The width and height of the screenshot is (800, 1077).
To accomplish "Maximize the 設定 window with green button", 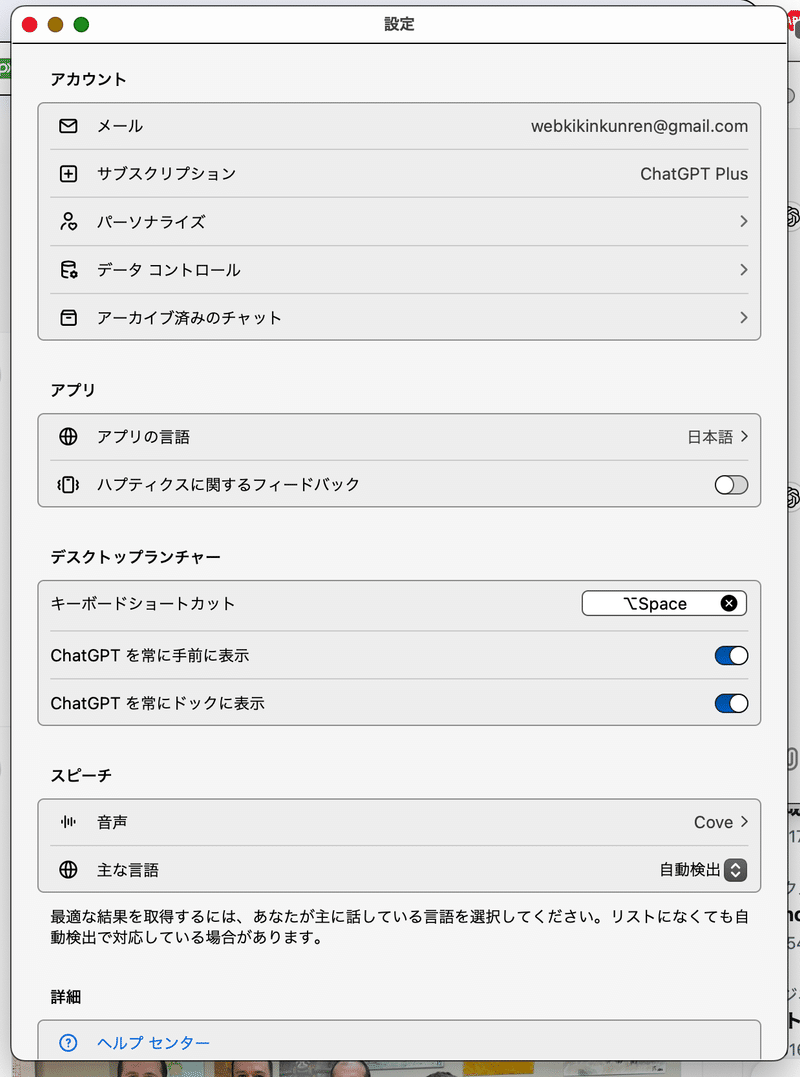I will pos(81,25).
